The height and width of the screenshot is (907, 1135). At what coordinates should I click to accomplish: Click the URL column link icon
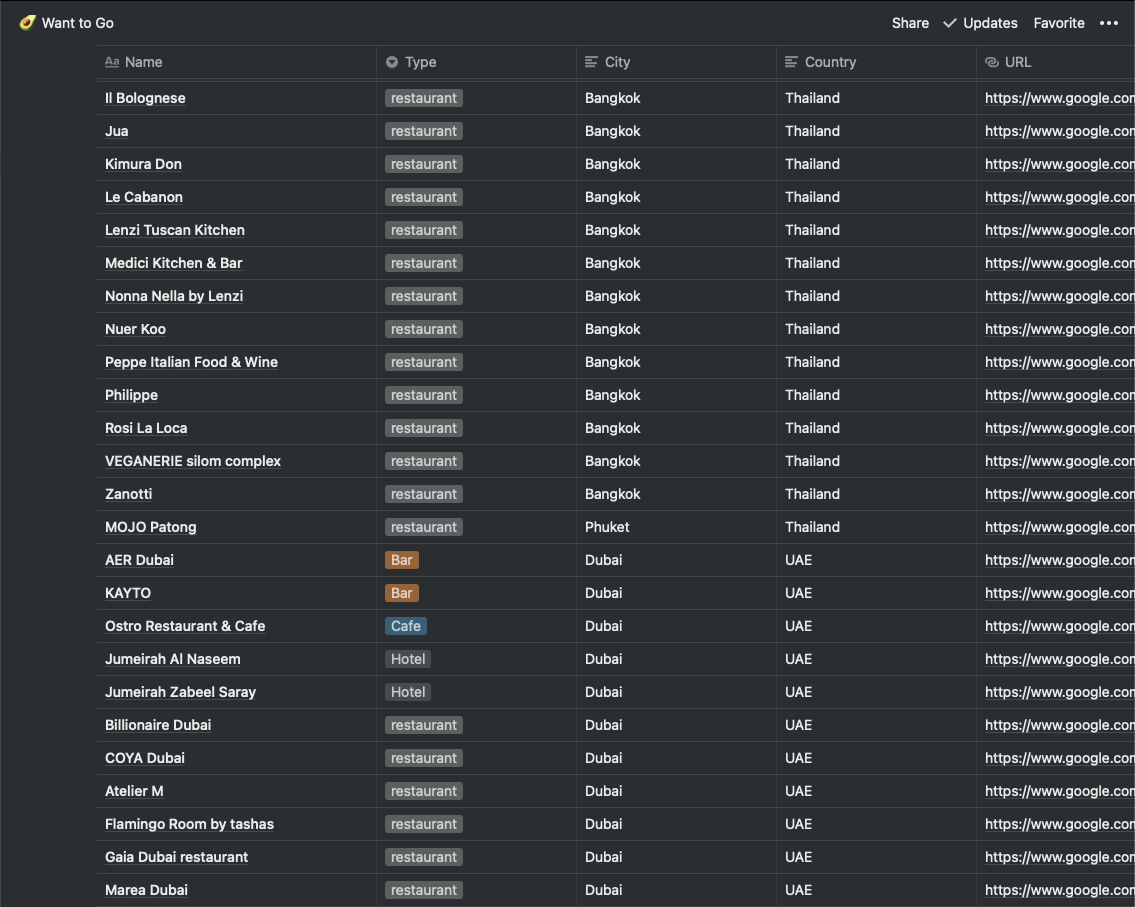pyautogui.click(x=992, y=62)
